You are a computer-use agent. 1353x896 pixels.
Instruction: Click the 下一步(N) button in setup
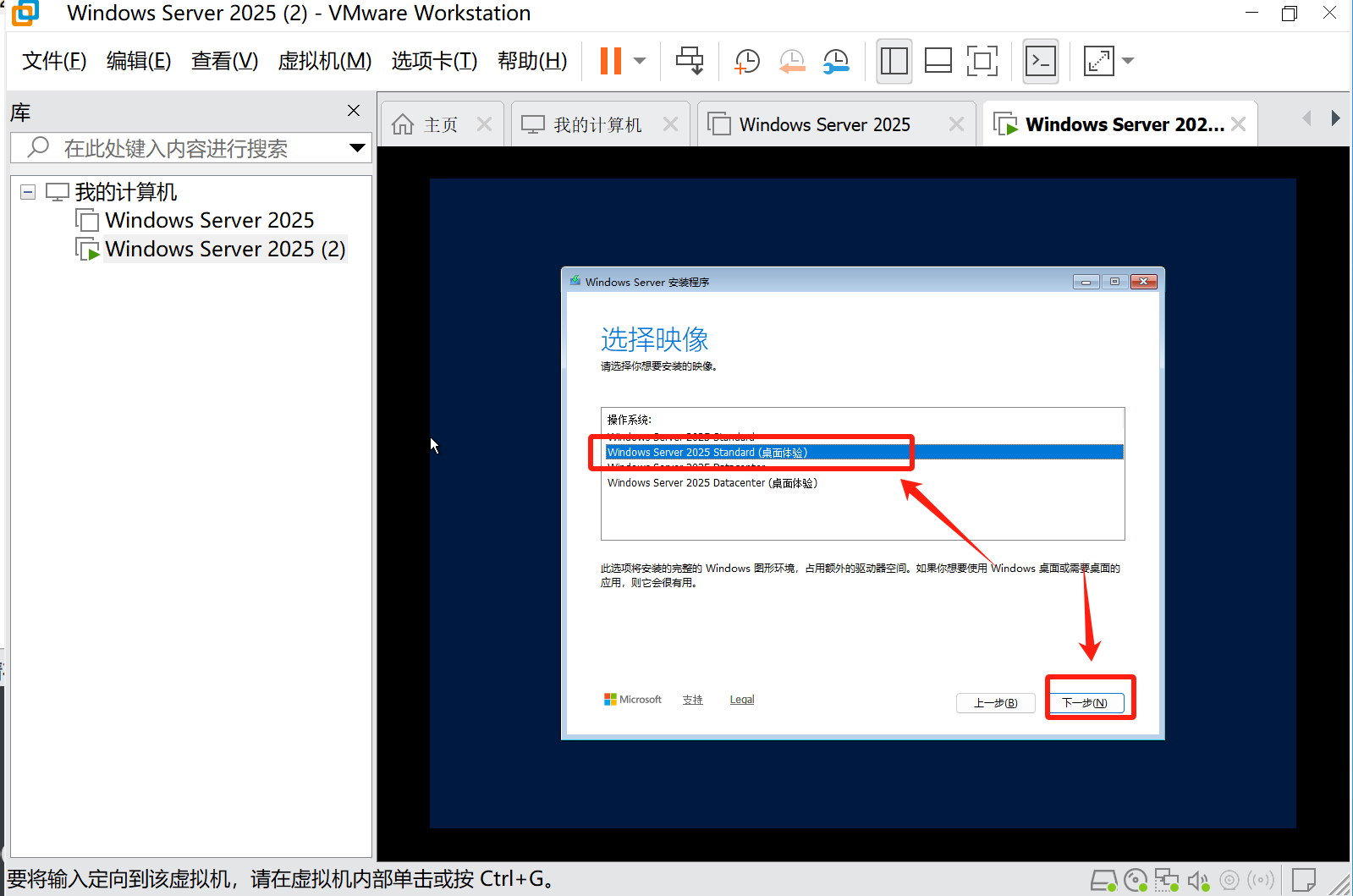[1086, 702]
